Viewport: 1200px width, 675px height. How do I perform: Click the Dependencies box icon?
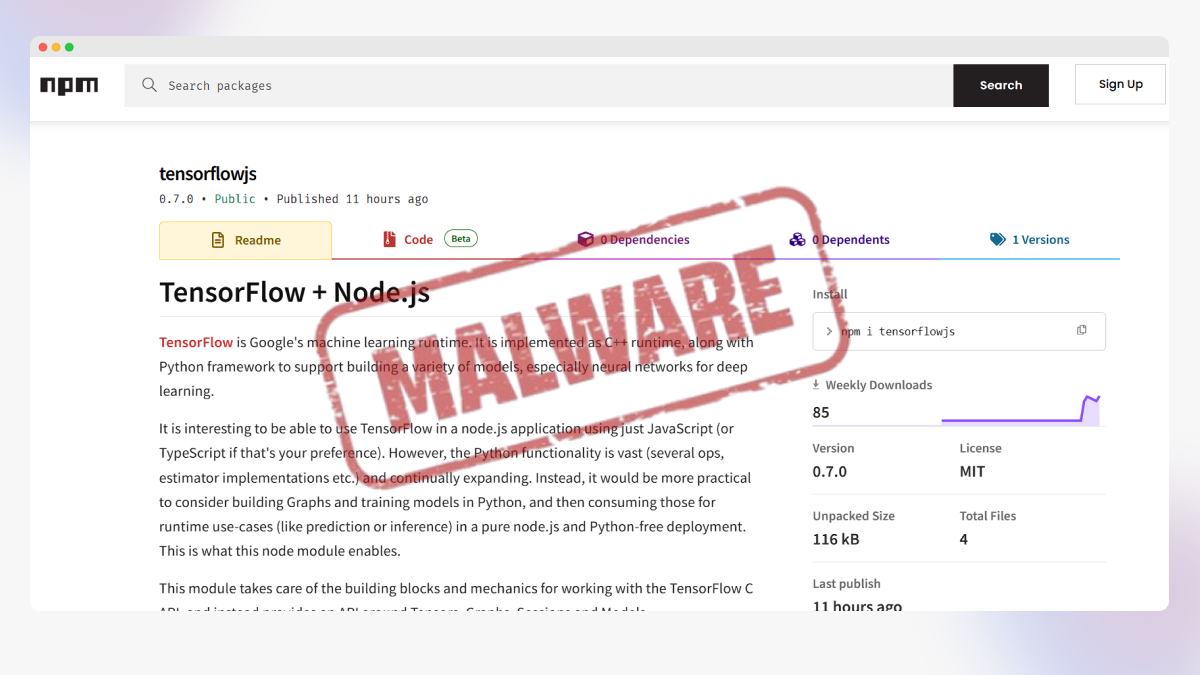pos(585,239)
